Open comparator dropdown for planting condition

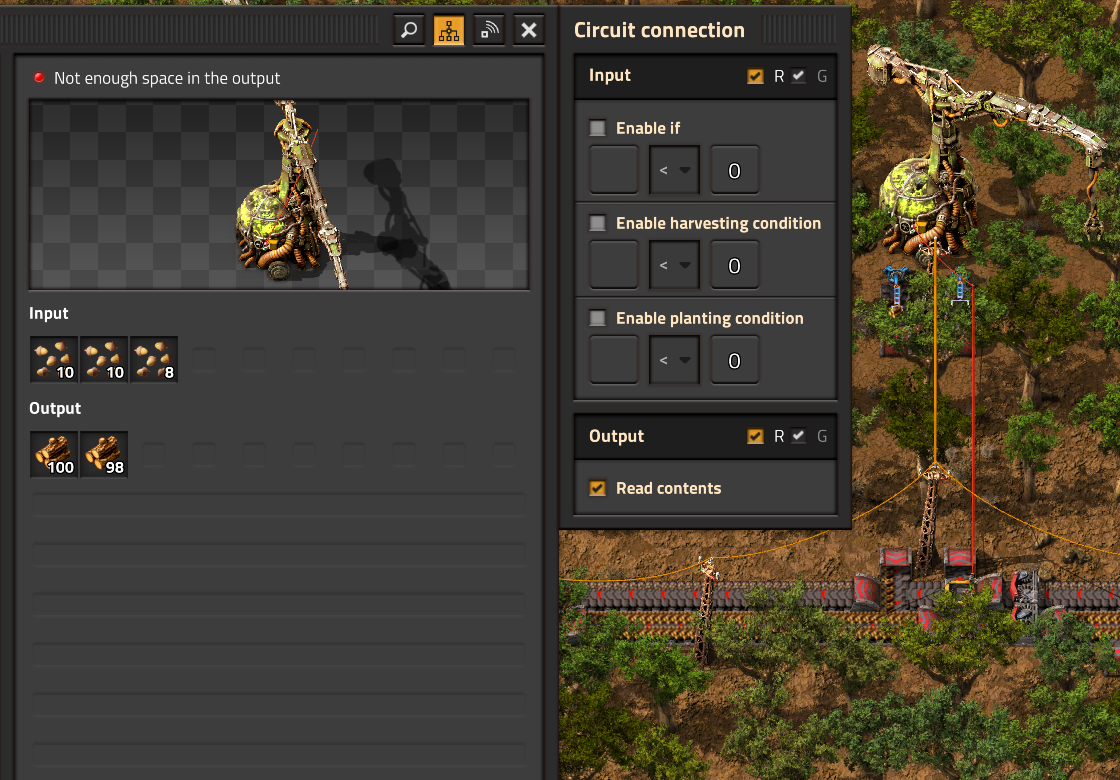674,360
